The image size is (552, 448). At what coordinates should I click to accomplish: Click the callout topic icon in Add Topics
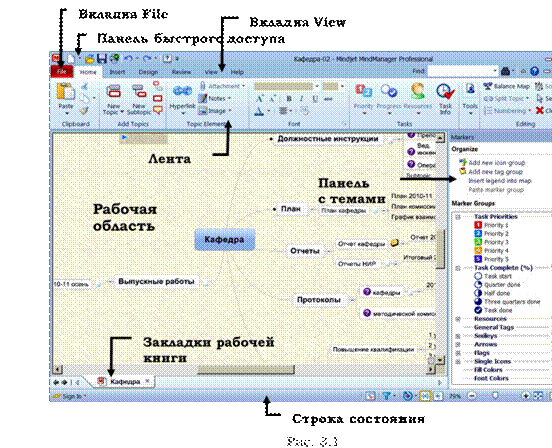(158, 111)
